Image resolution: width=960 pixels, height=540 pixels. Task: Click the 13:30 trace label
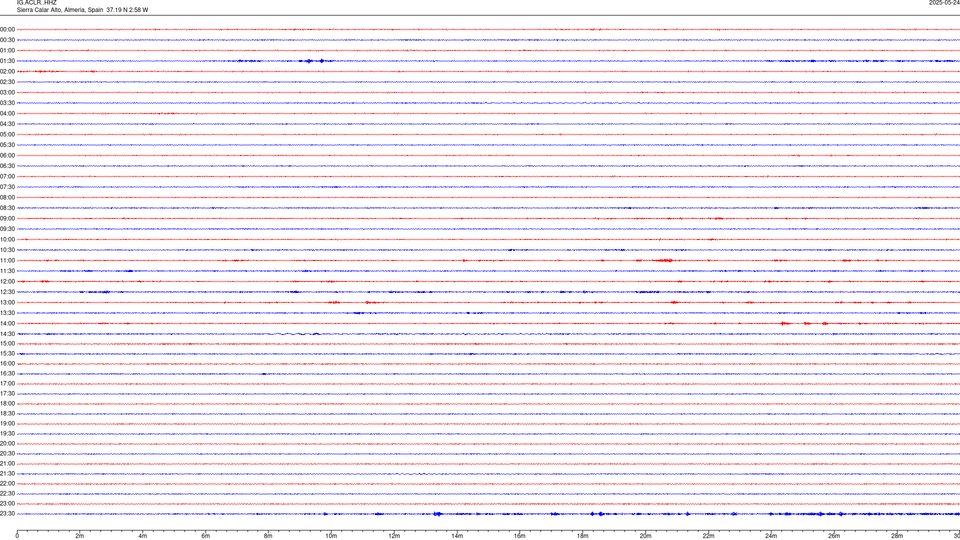tap(7, 313)
